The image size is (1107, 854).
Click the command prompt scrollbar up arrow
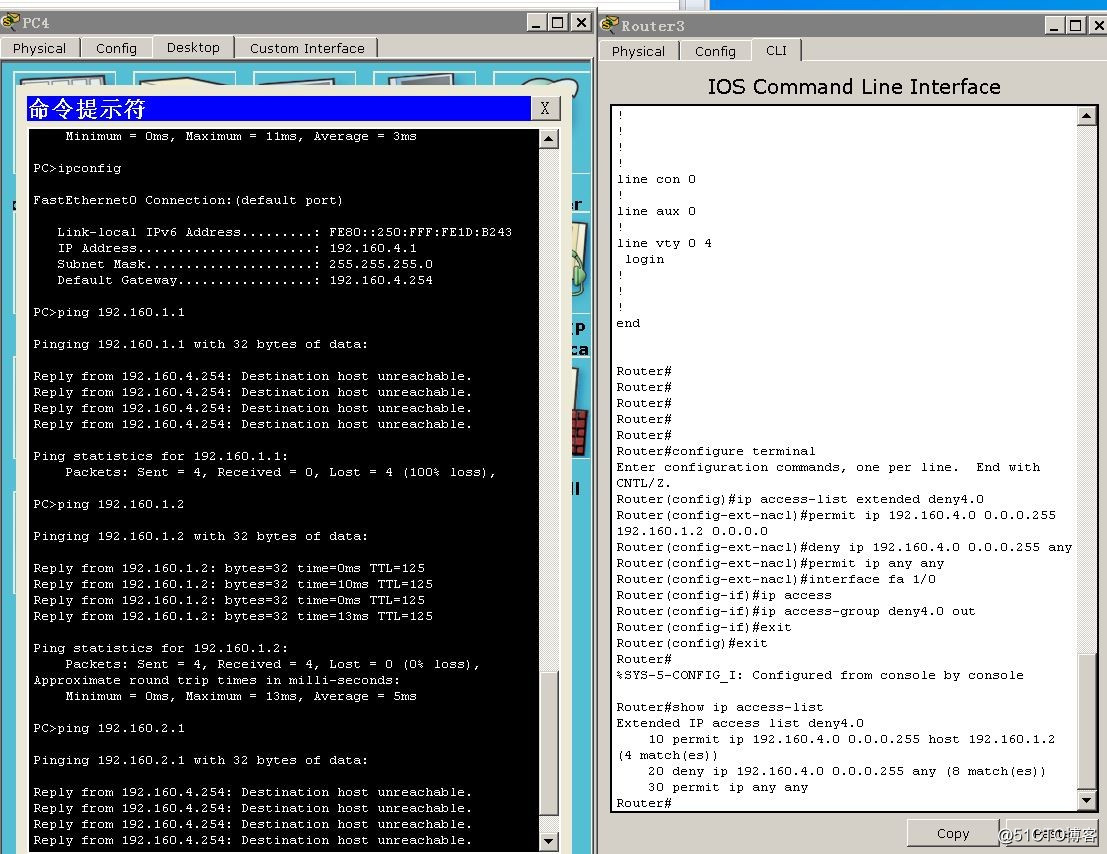tap(549, 138)
